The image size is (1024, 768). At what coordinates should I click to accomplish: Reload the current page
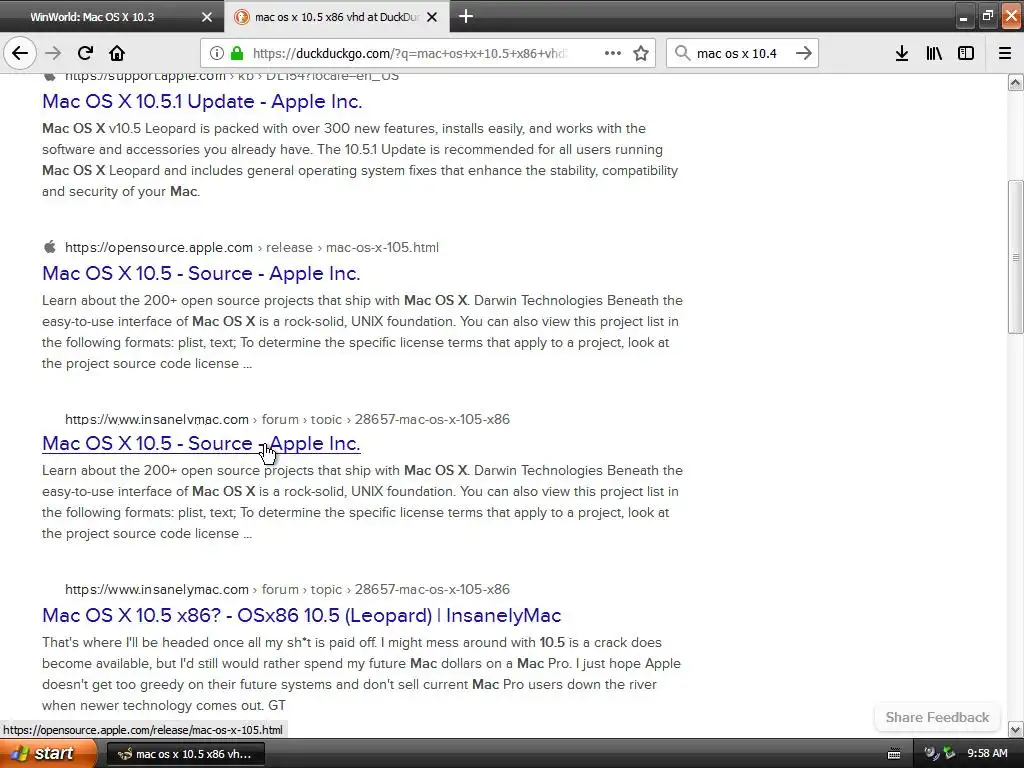point(86,53)
